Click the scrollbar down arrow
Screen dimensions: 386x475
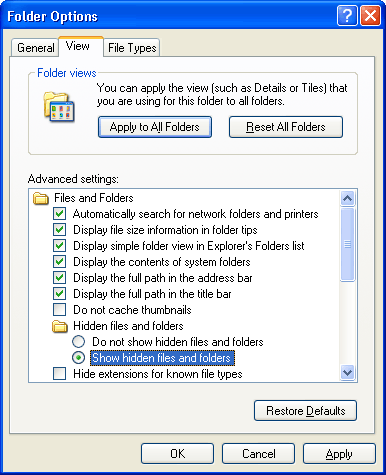coord(347,372)
